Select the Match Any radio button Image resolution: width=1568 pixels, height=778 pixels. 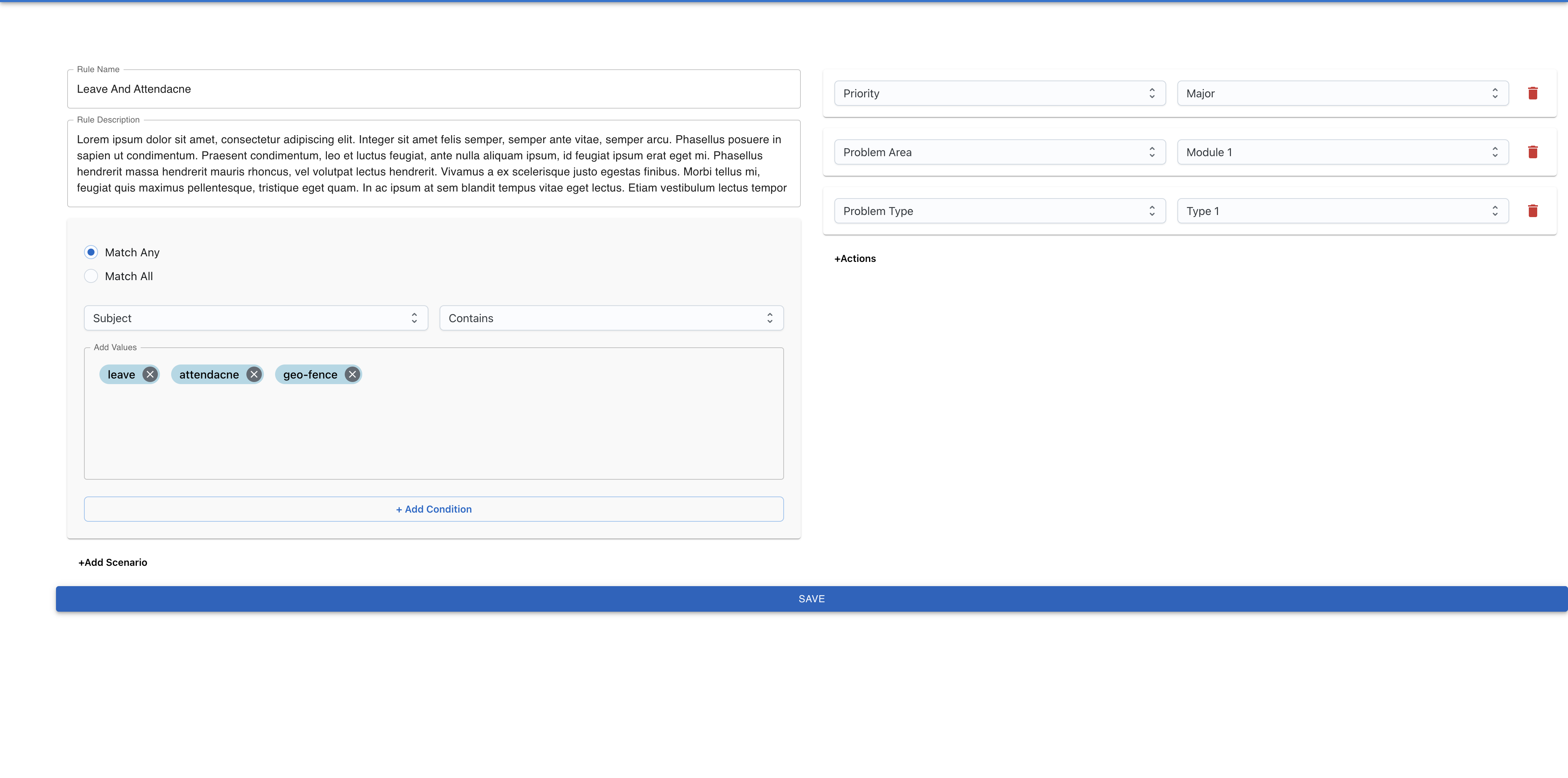pyautogui.click(x=91, y=252)
